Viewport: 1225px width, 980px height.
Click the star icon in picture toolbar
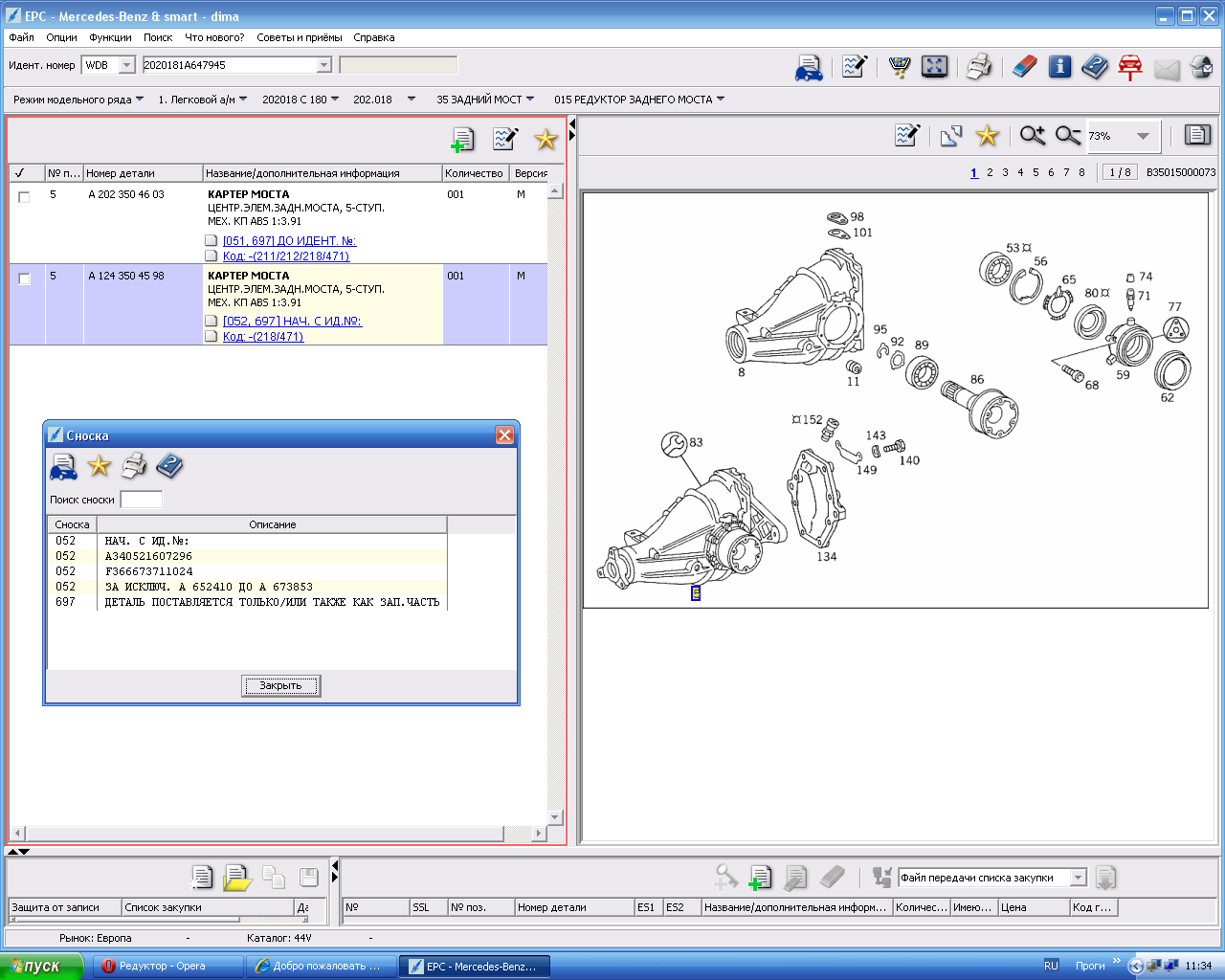[987, 136]
